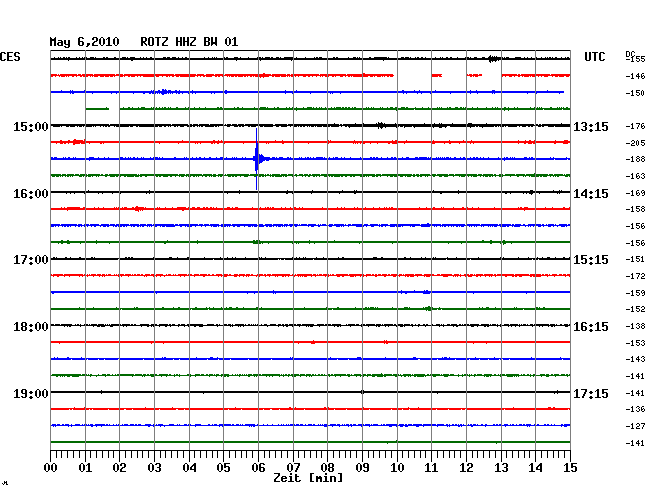Select the '16:00' local time label
650x494 pixels.
(x=31, y=194)
